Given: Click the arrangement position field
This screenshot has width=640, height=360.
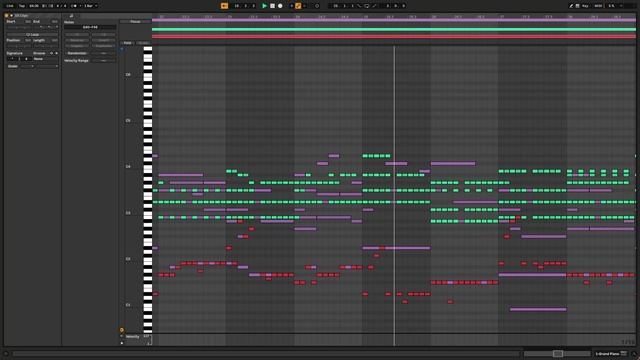Looking at the screenshot, I should click(245, 6).
